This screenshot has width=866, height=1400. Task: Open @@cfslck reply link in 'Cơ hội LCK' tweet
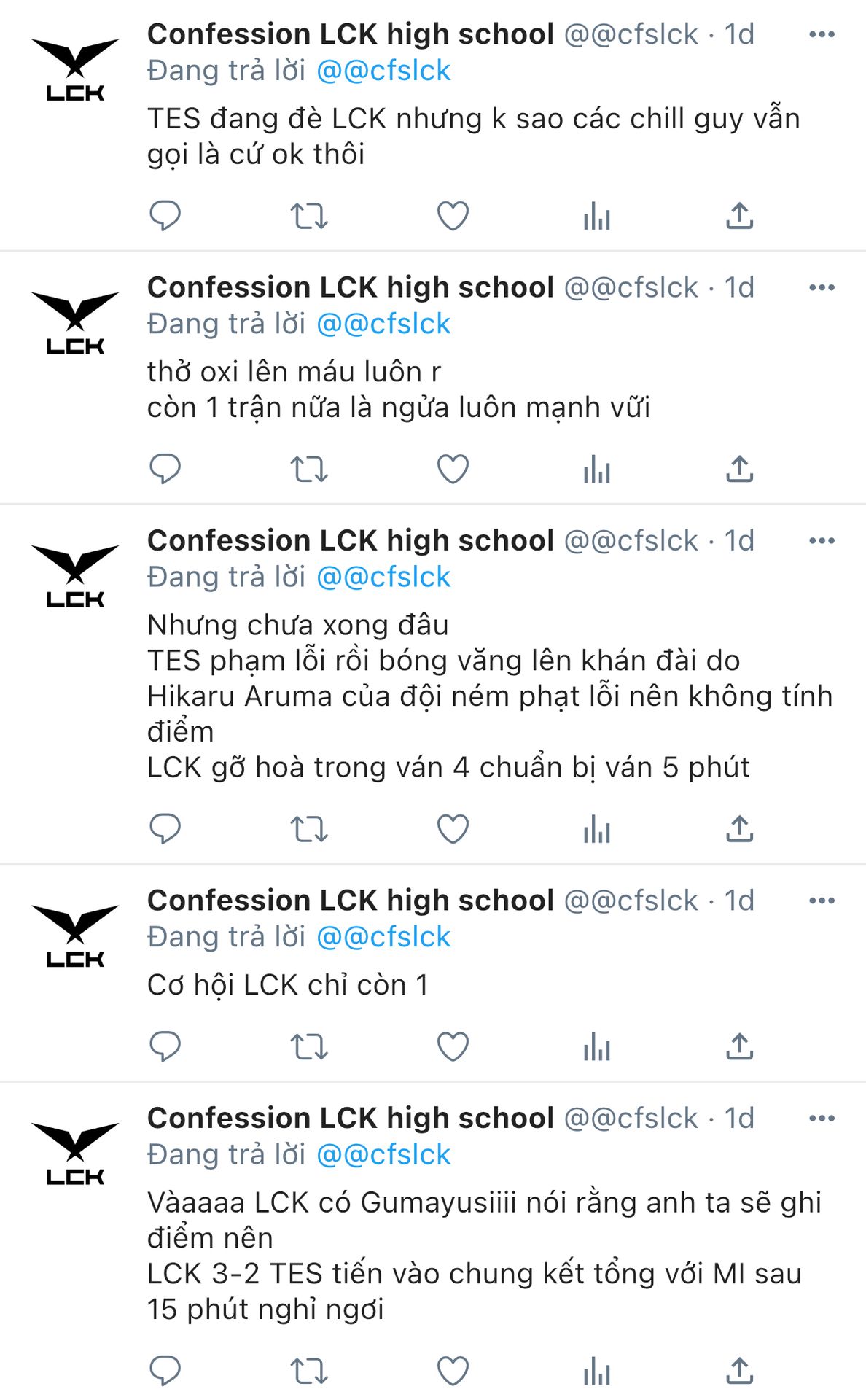click(x=383, y=937)
